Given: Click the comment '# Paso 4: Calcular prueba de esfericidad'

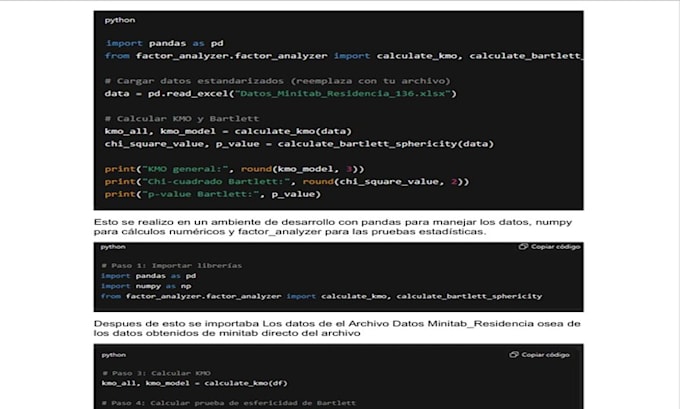Looking at the screenshot, I should [x=229, y=403].
